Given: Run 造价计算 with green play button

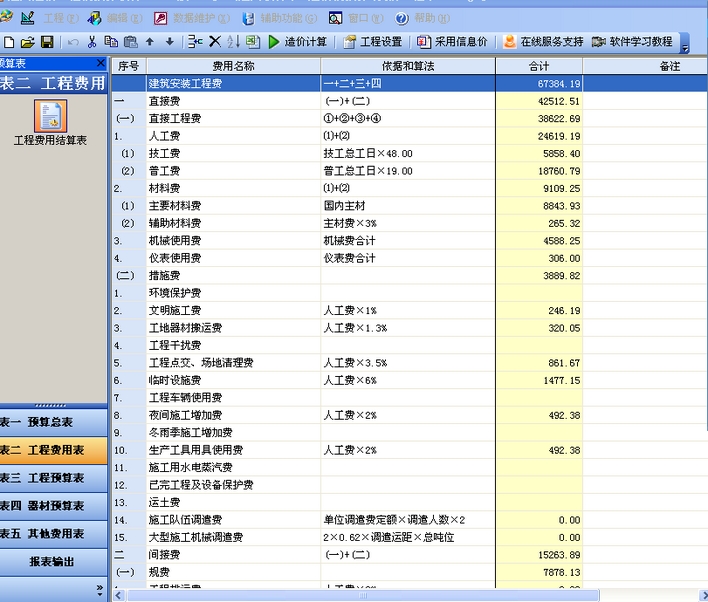Looking at the screenshot, I should 297,42.
